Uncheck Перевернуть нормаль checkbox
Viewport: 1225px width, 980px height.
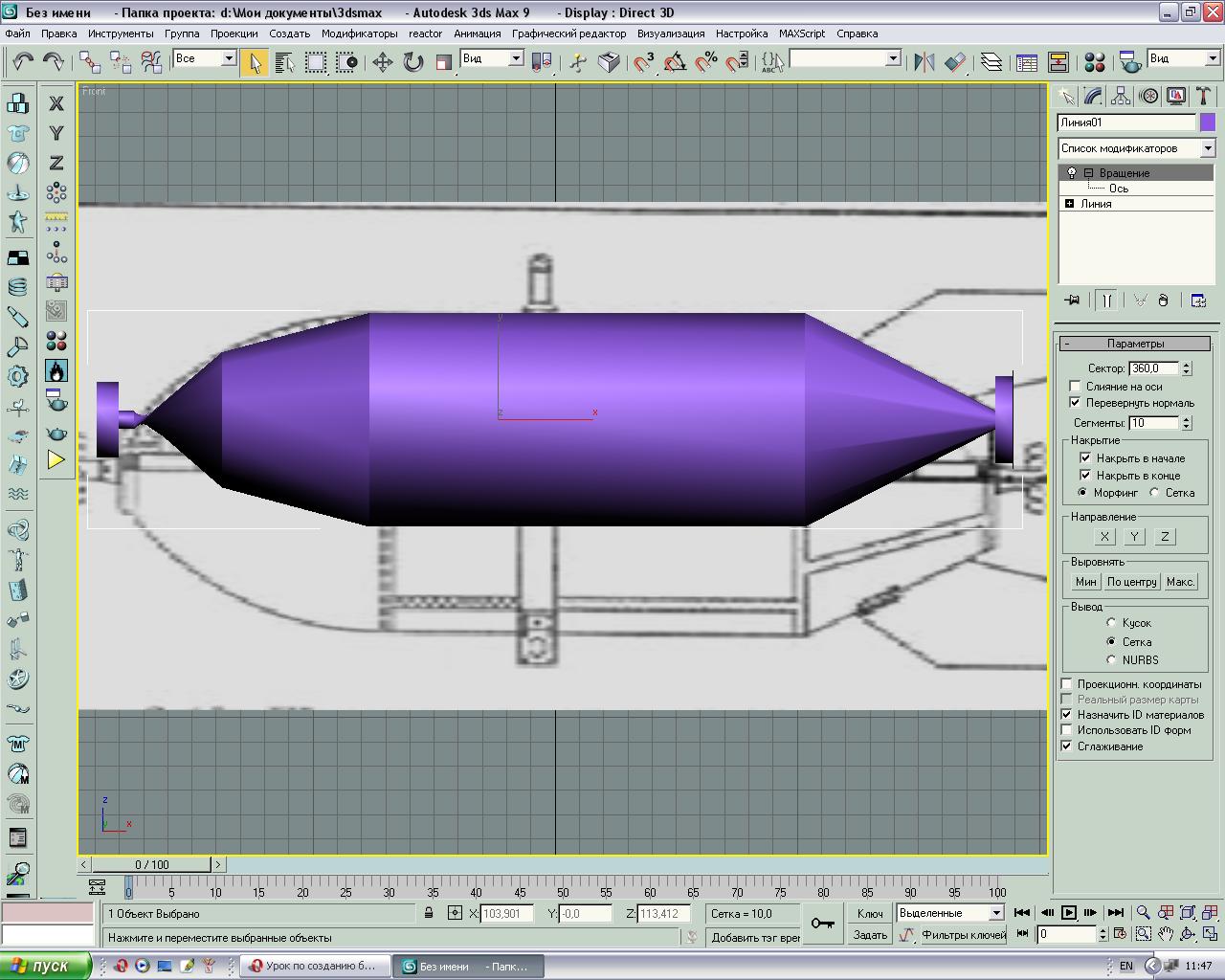click(1075, 403)
